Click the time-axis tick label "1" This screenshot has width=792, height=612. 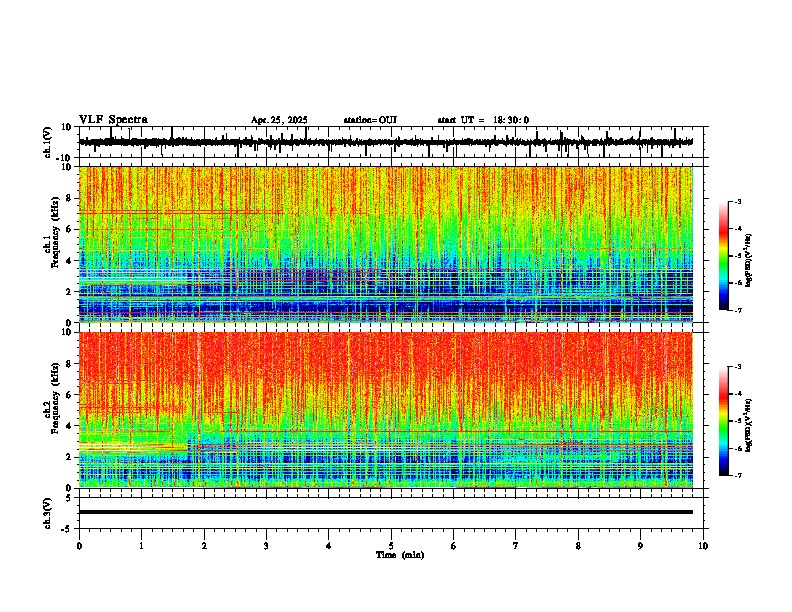click(141, 546)
